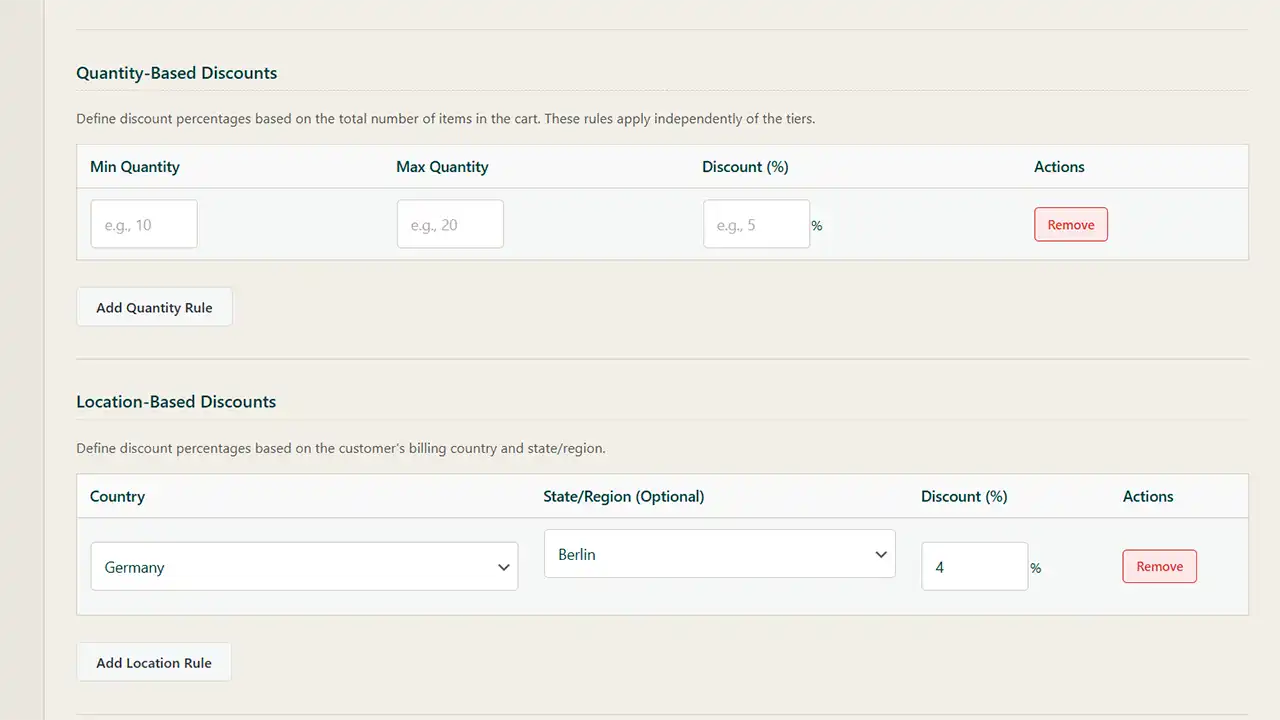
Task: Click Discount (%) header in the location table
Action: coord(964,497)
